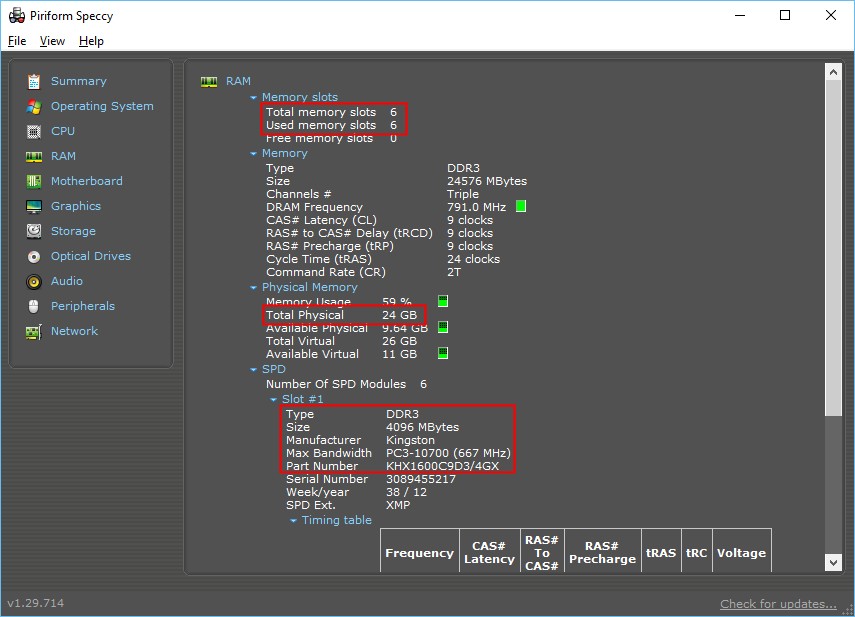Click the Available Physical graph icon
The height and width of the screenshot is (617, 855).
[x=443, y=327]
